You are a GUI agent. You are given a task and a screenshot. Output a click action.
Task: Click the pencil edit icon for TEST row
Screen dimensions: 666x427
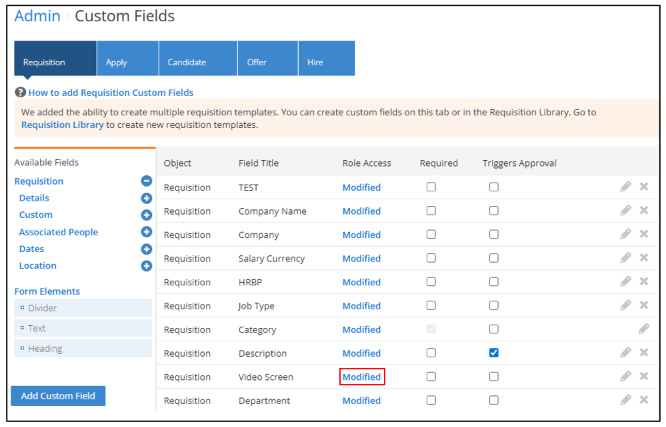coord(626,187)
